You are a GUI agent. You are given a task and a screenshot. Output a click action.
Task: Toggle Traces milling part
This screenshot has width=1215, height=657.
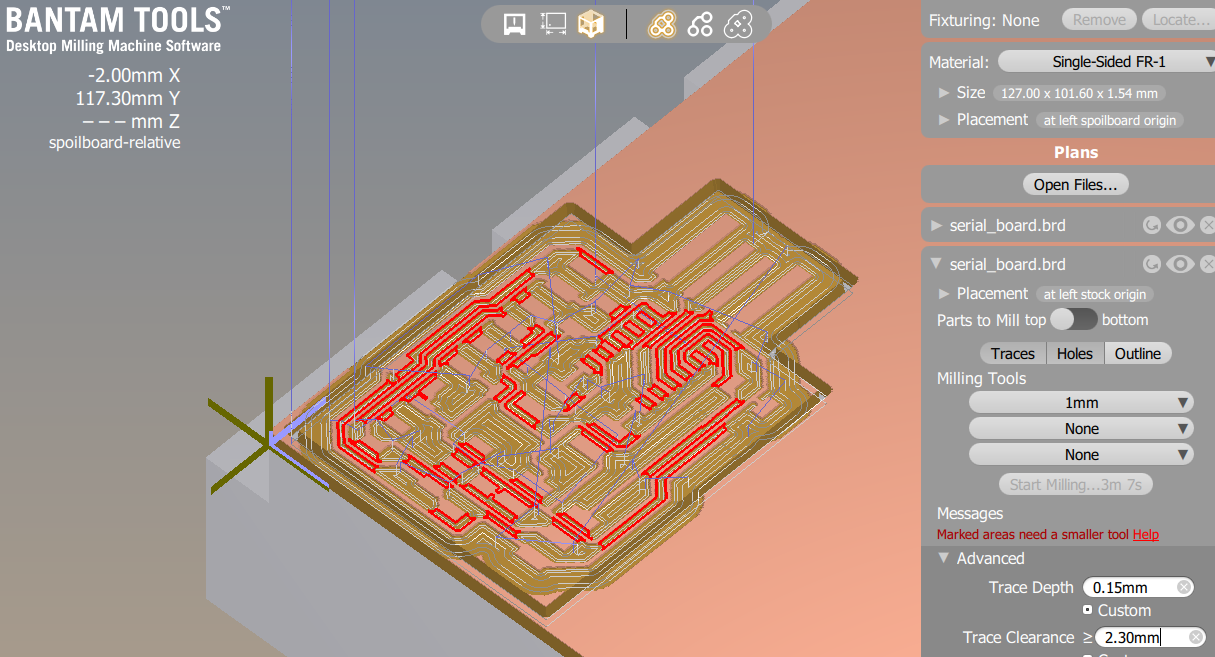pos(1013,353)
